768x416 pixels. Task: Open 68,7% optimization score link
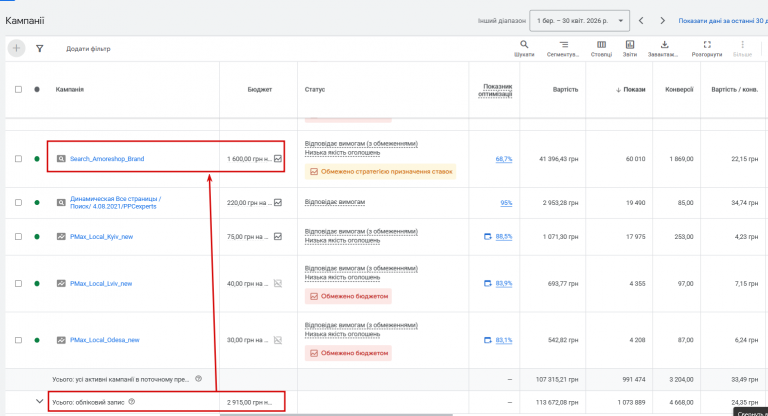[504, 159]
